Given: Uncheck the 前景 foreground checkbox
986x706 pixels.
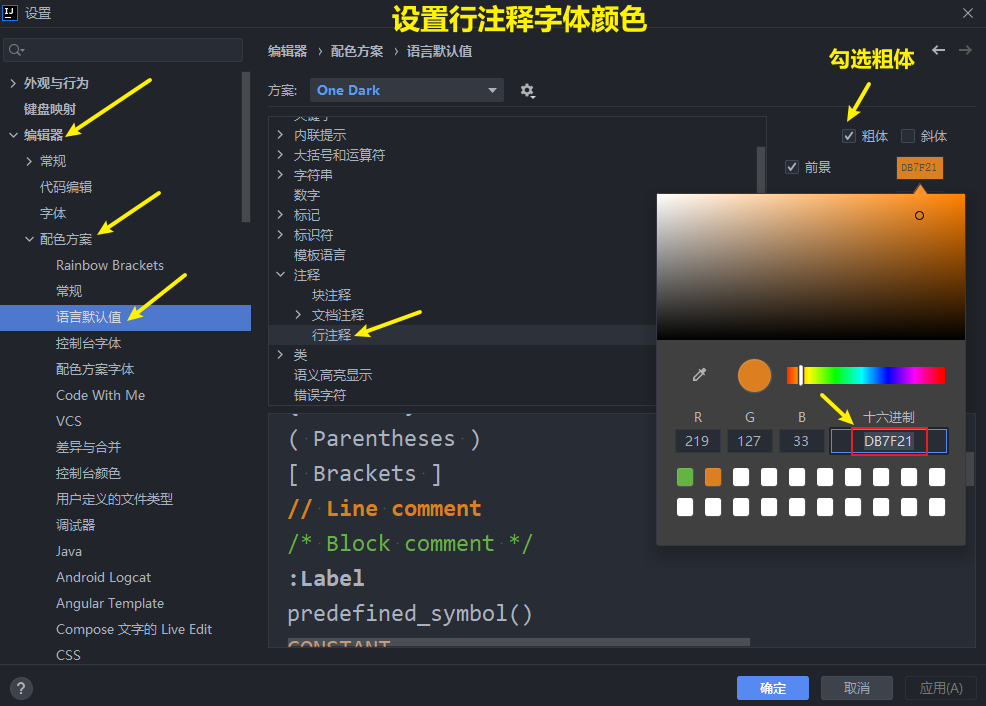Looking at the screenshot, I should coord(792,167).
